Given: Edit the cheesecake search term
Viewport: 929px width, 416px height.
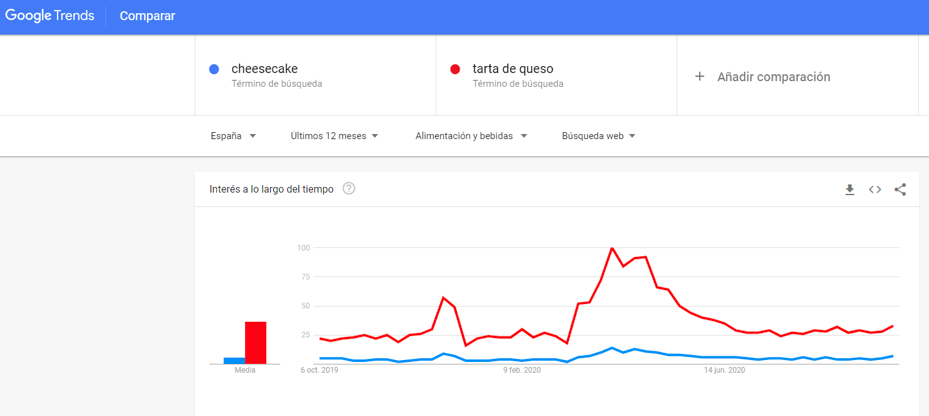Looking at the screenshot, I should click(265, 69).
